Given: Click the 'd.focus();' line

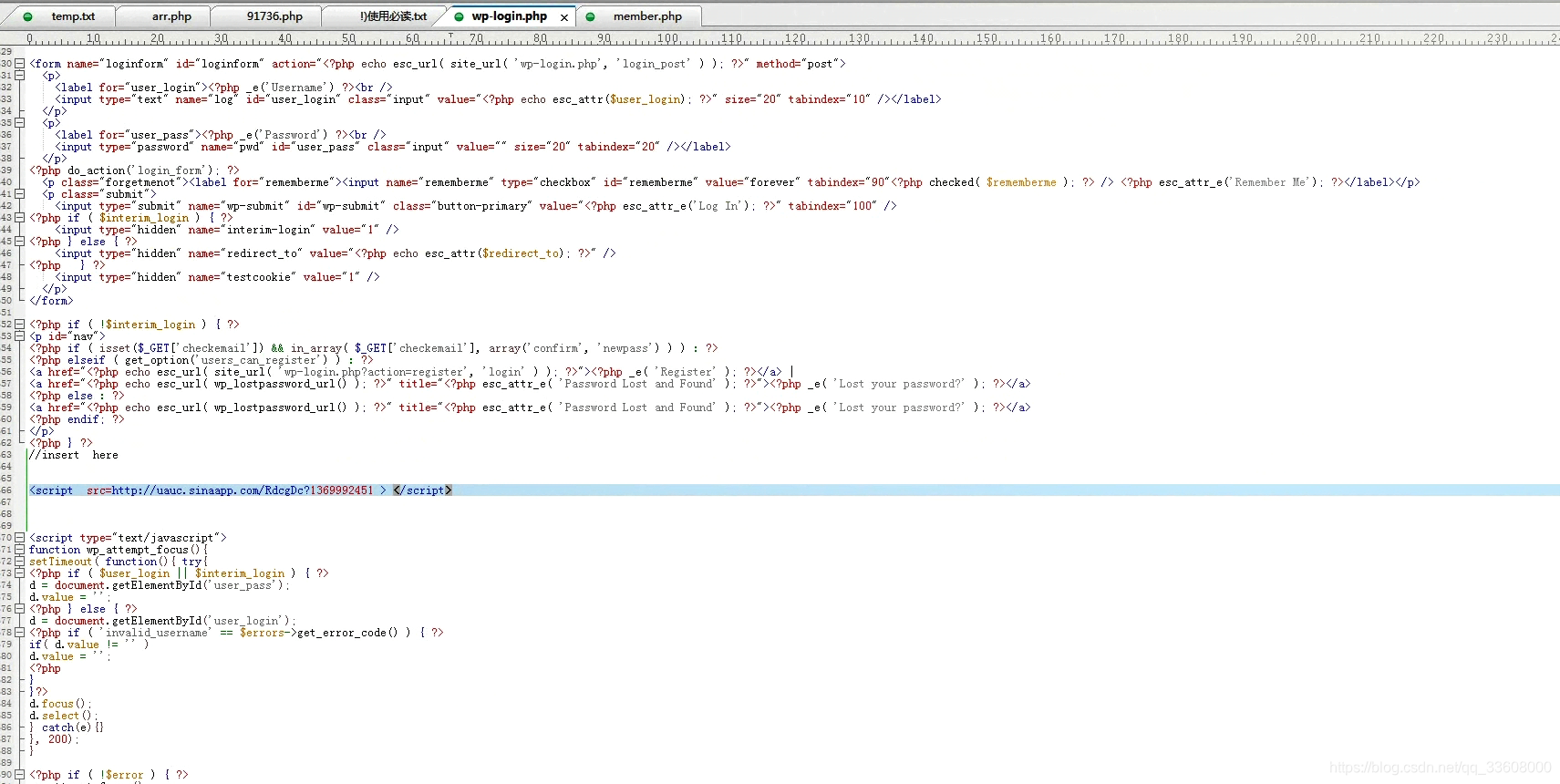Looking at the screenshot, I should [60, 704].
